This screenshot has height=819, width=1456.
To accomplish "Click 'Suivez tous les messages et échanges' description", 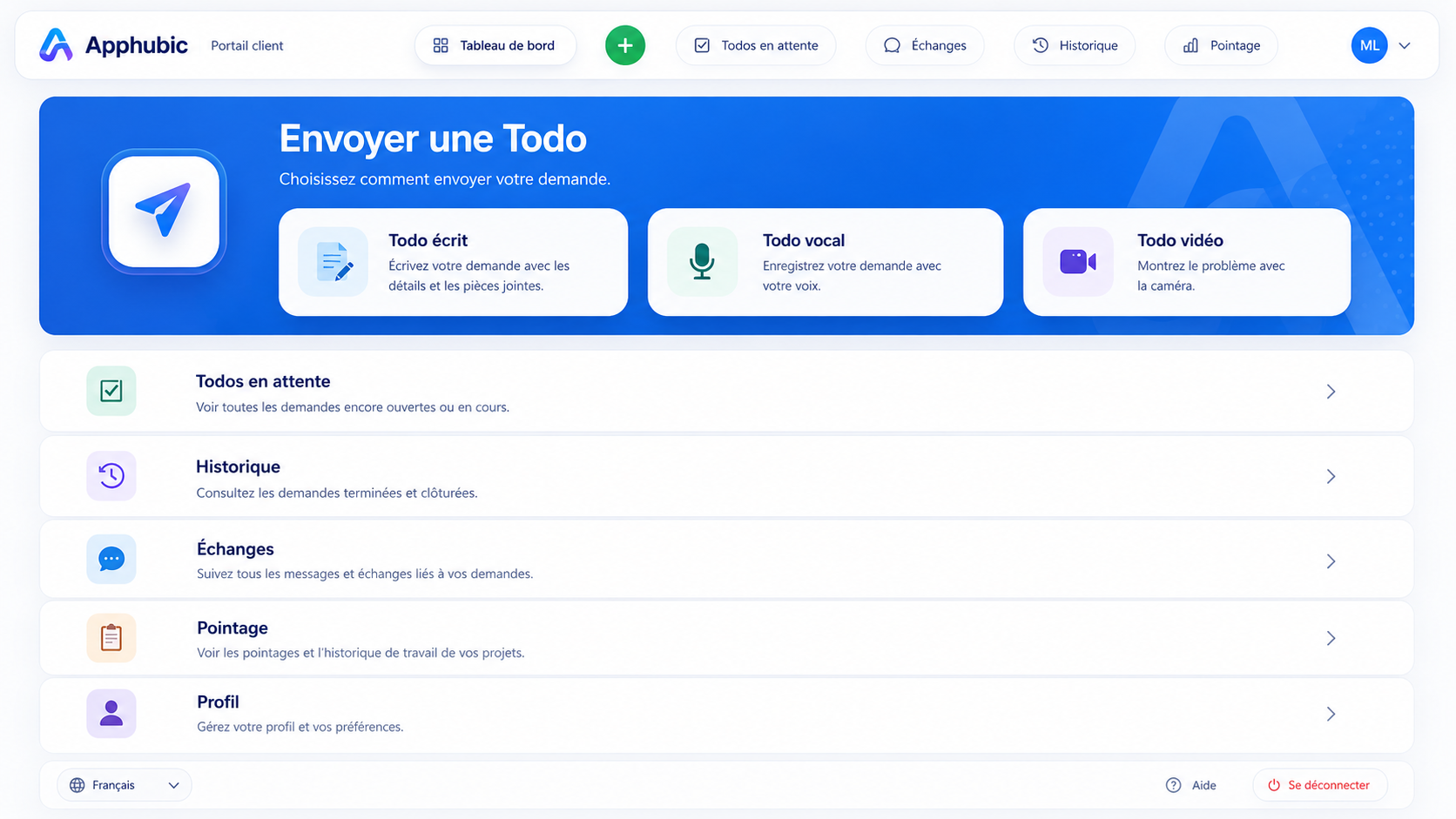I will [x=365, y=574].
